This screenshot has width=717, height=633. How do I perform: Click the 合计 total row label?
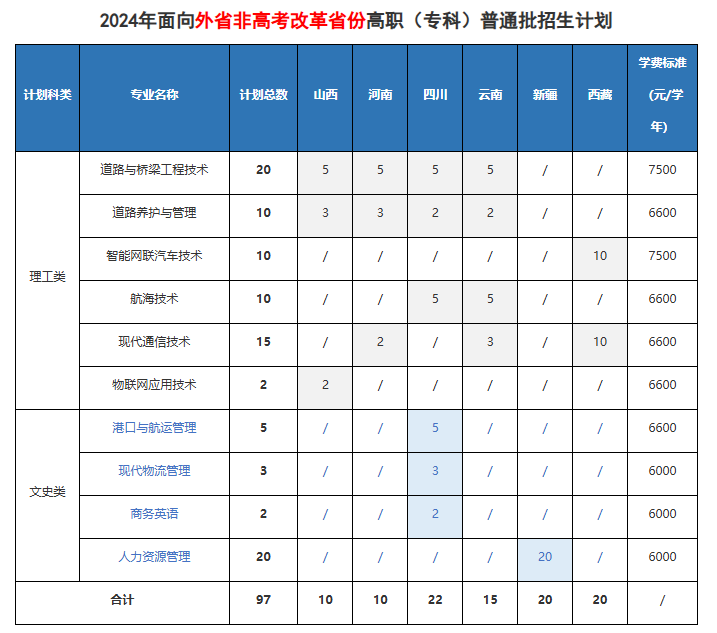(x=122, y=600)
